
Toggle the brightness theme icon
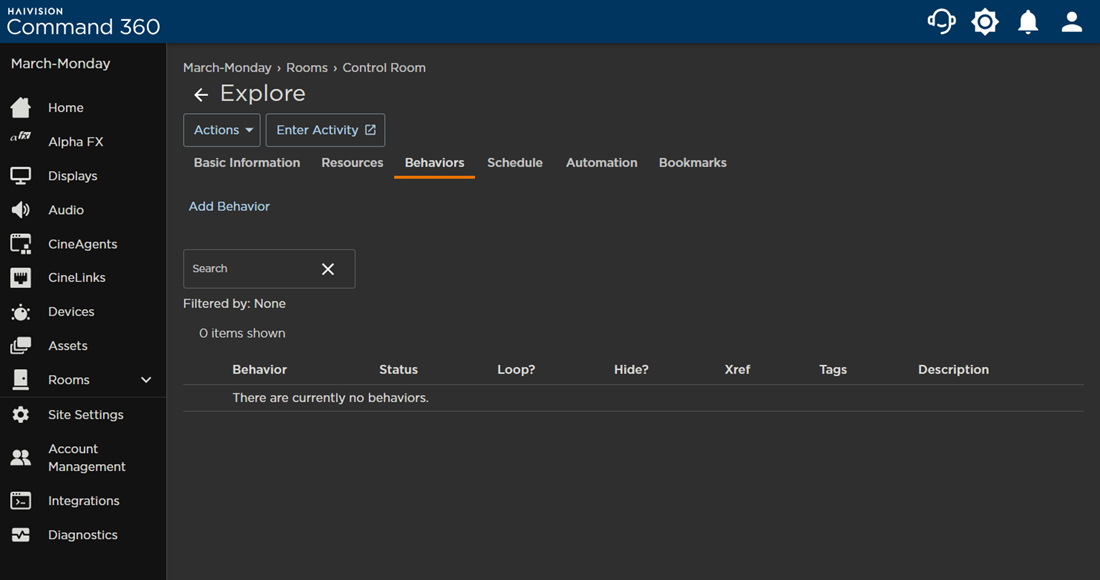point(985,22)
